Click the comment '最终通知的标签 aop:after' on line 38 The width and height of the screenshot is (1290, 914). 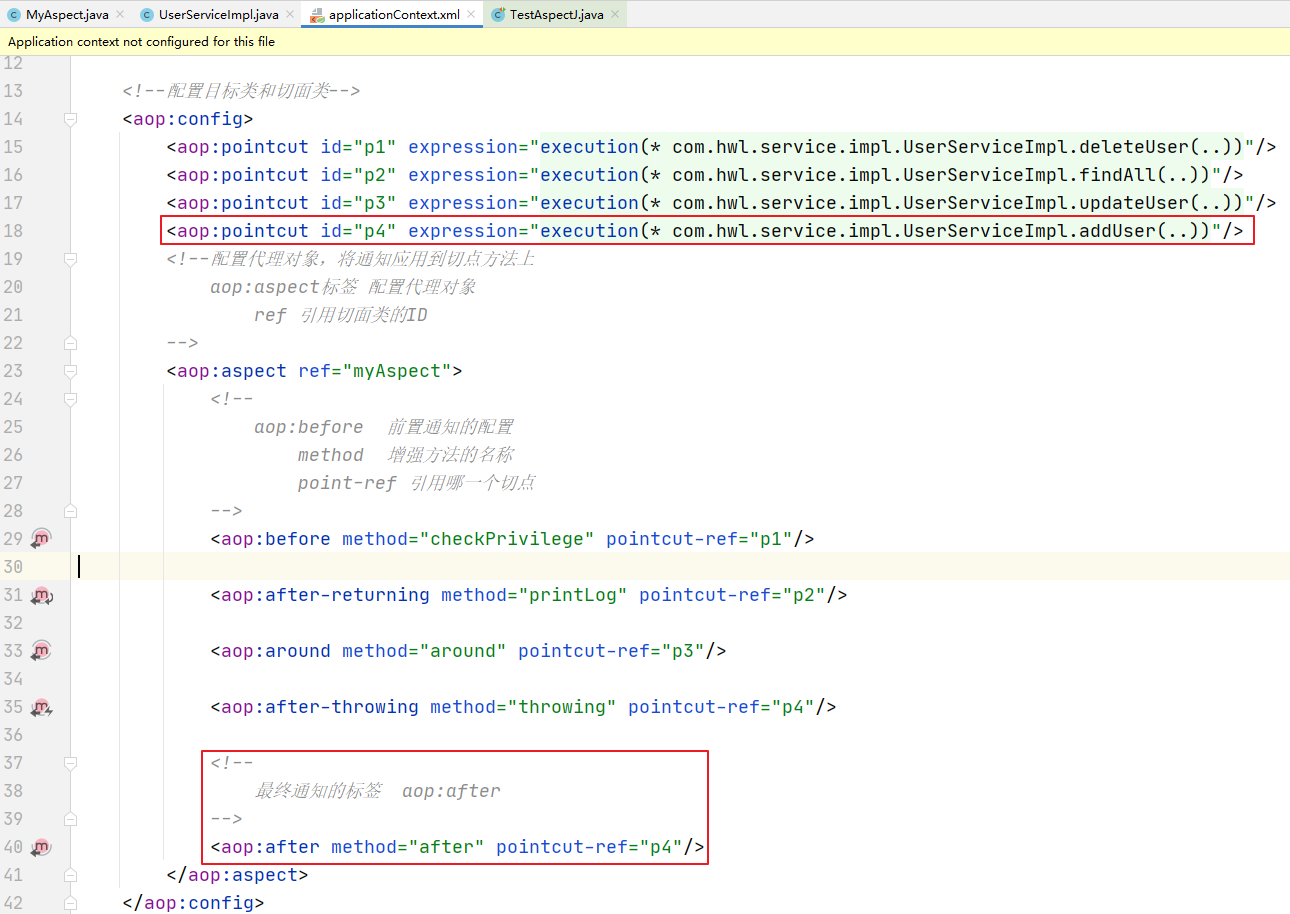click(x=377, y=791)
